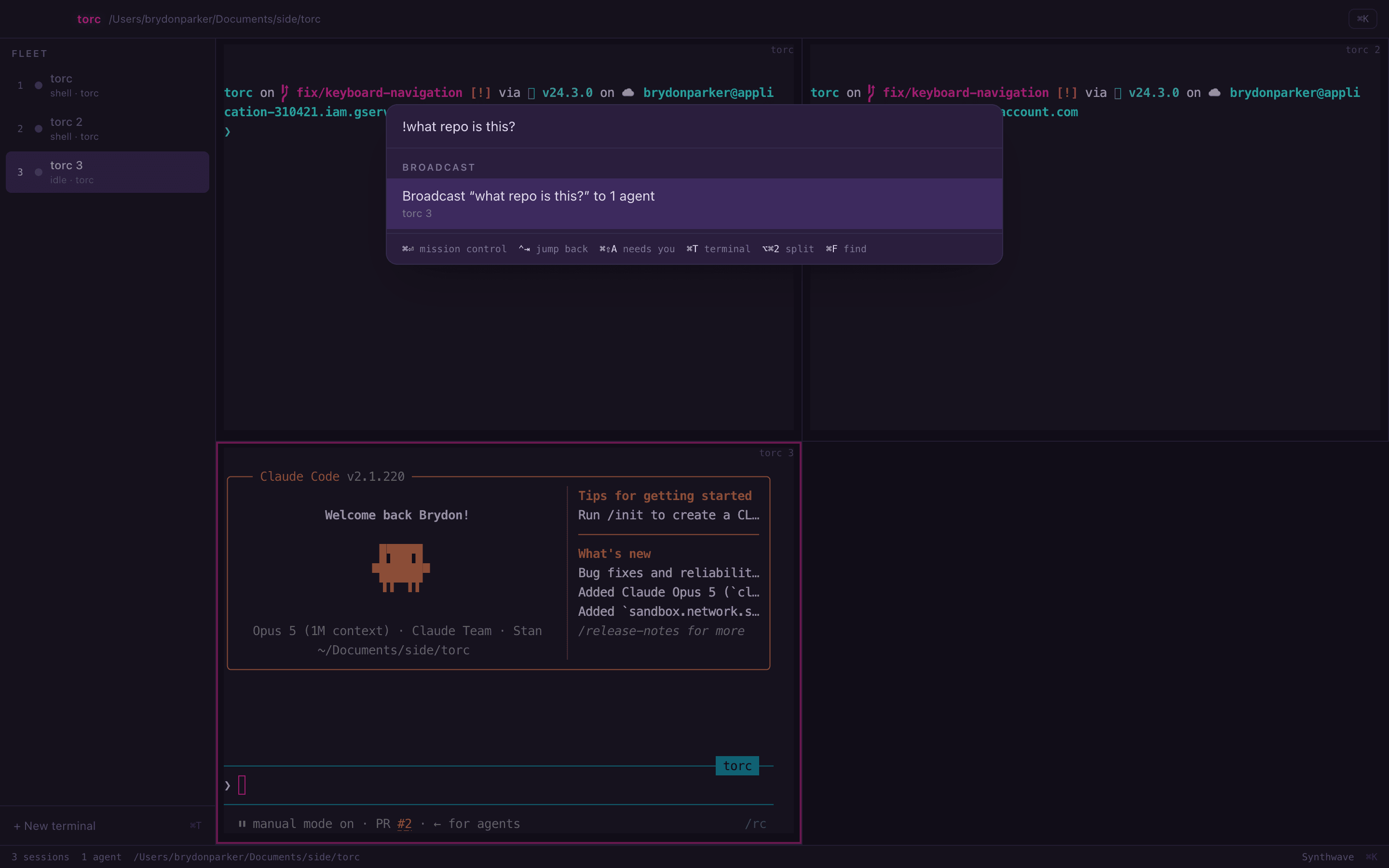This screenshot has width=1389, height=868.
Task: Click the find shortcut hint in palette
Action: (x=846, y=248)
